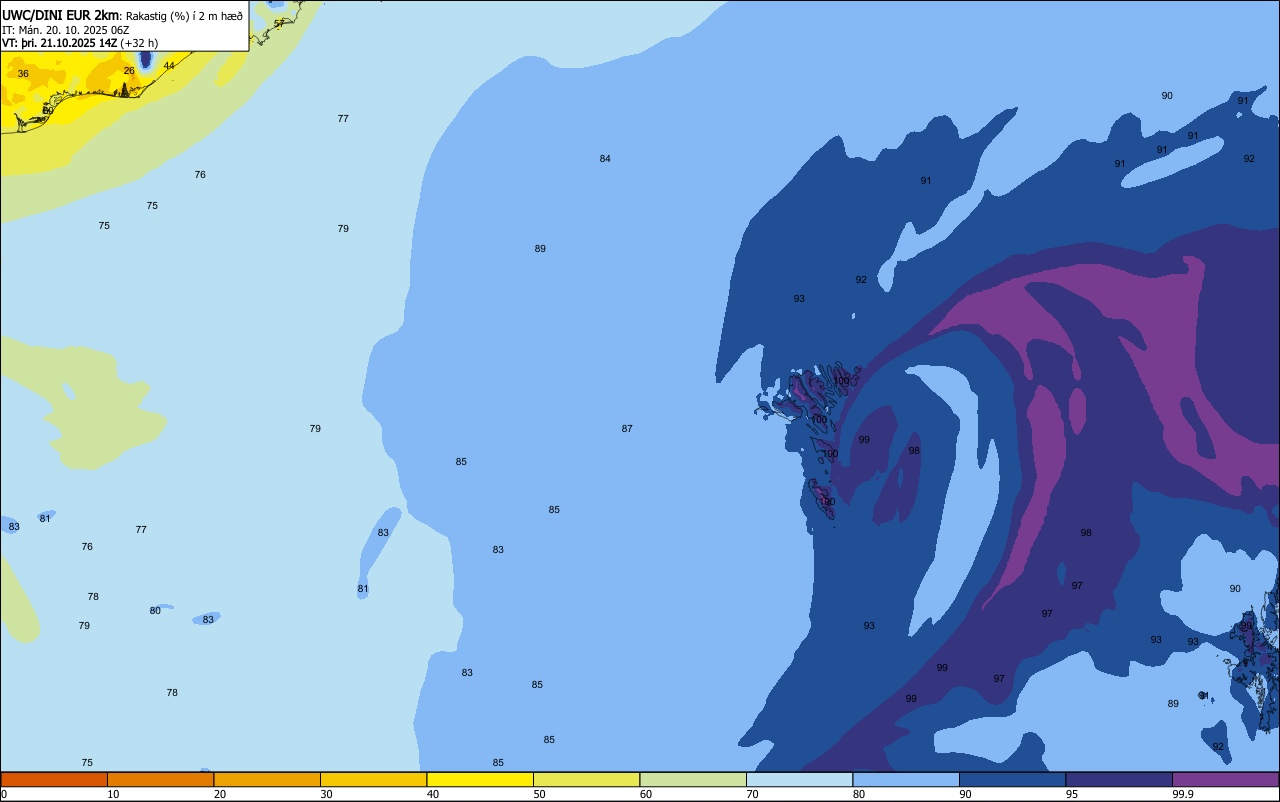Image resolution: width=1280 pixels, height=802 pixels.
Task: Select the 10–20 orange legend segment
Action: tap(160, 779)
